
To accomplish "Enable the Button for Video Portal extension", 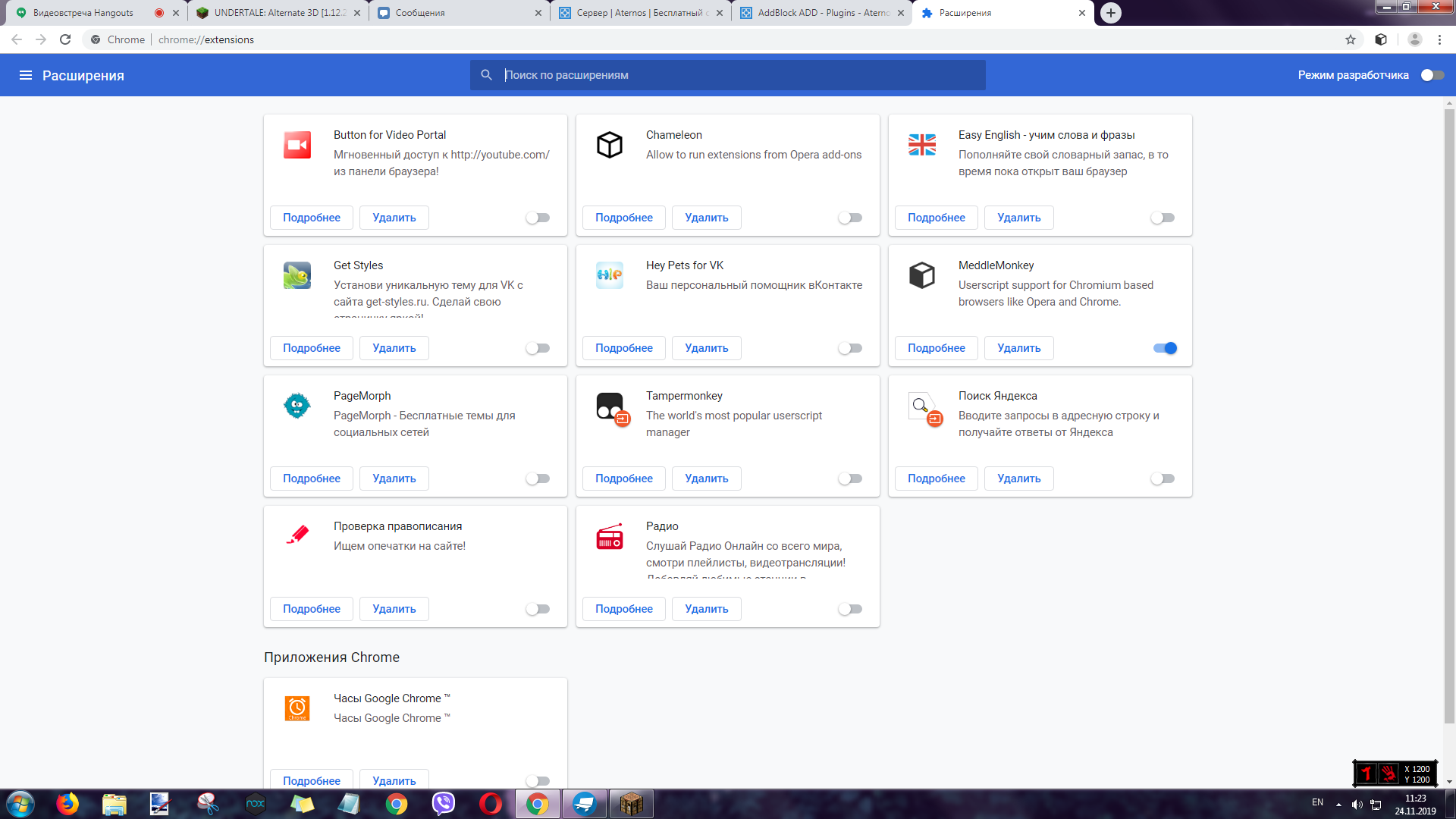I will (538, 218).
